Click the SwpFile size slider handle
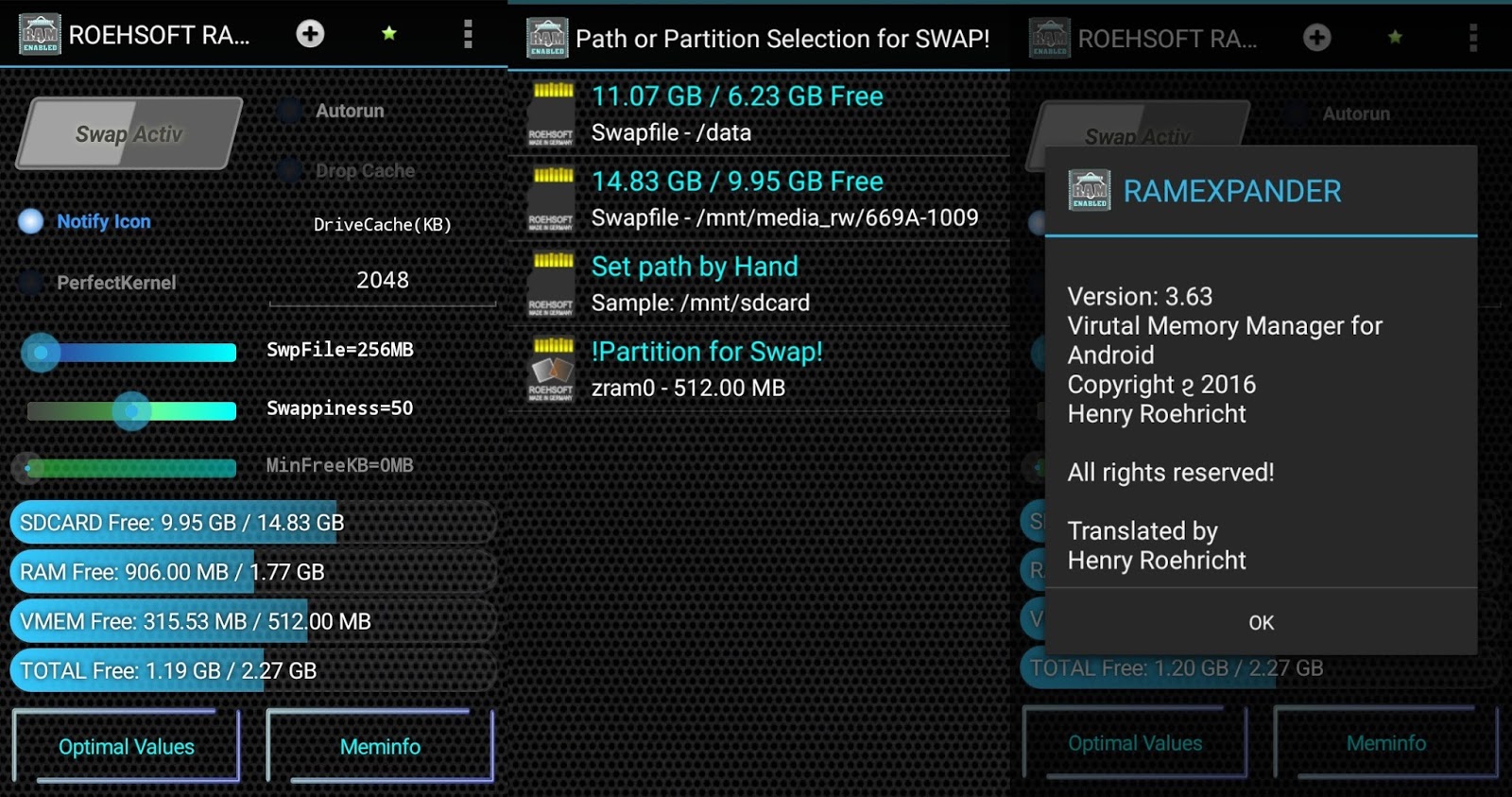Viewport: 1512px width, 797px height. point(41,353)
